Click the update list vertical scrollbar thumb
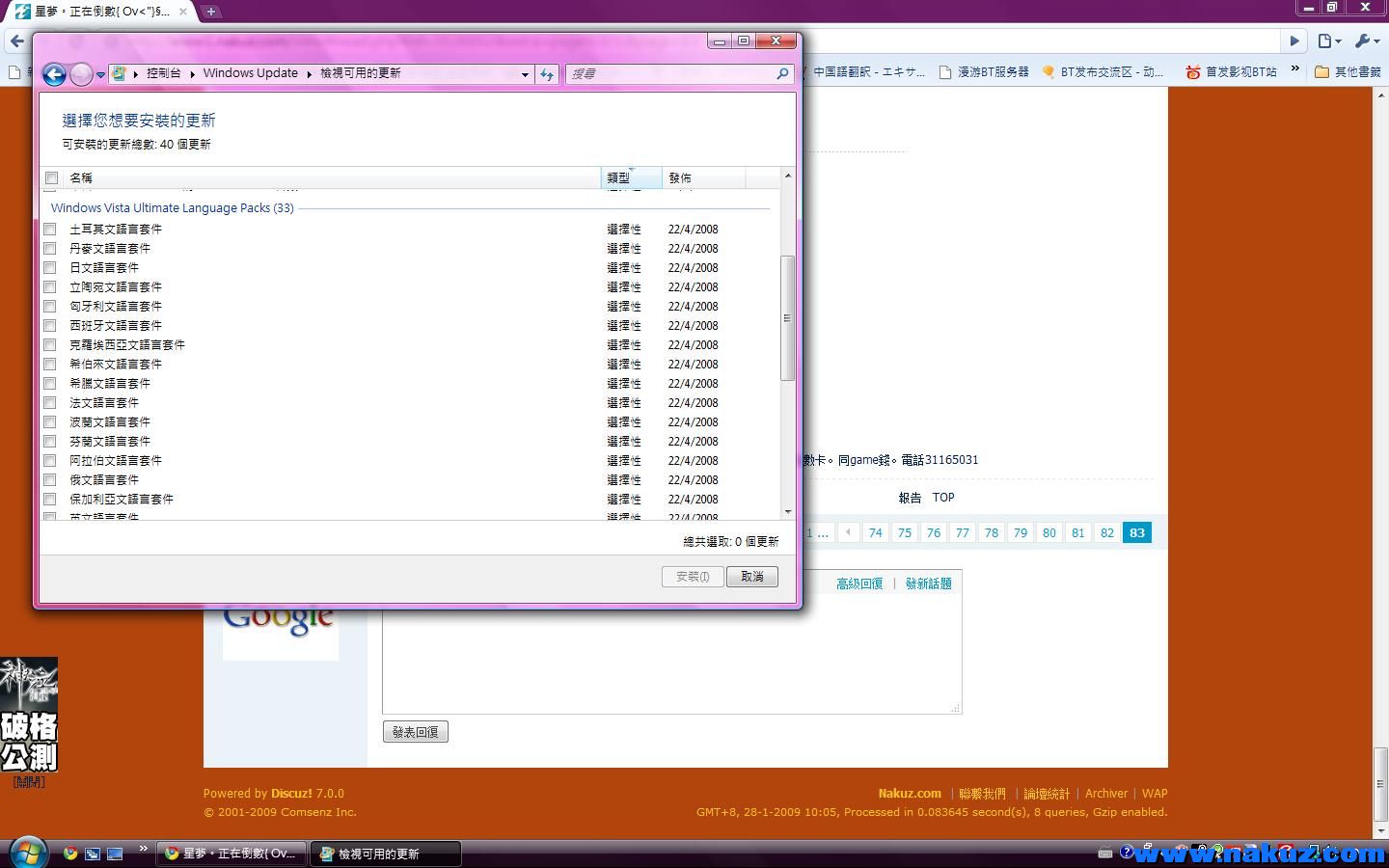Image resolution: width=1389 pixels, height=868 pixels. (x=787, y=318)
